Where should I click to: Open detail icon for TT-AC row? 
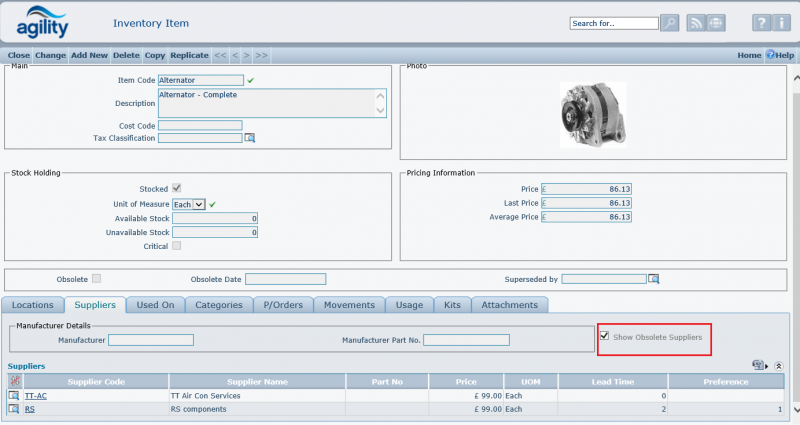click(14, 396)
